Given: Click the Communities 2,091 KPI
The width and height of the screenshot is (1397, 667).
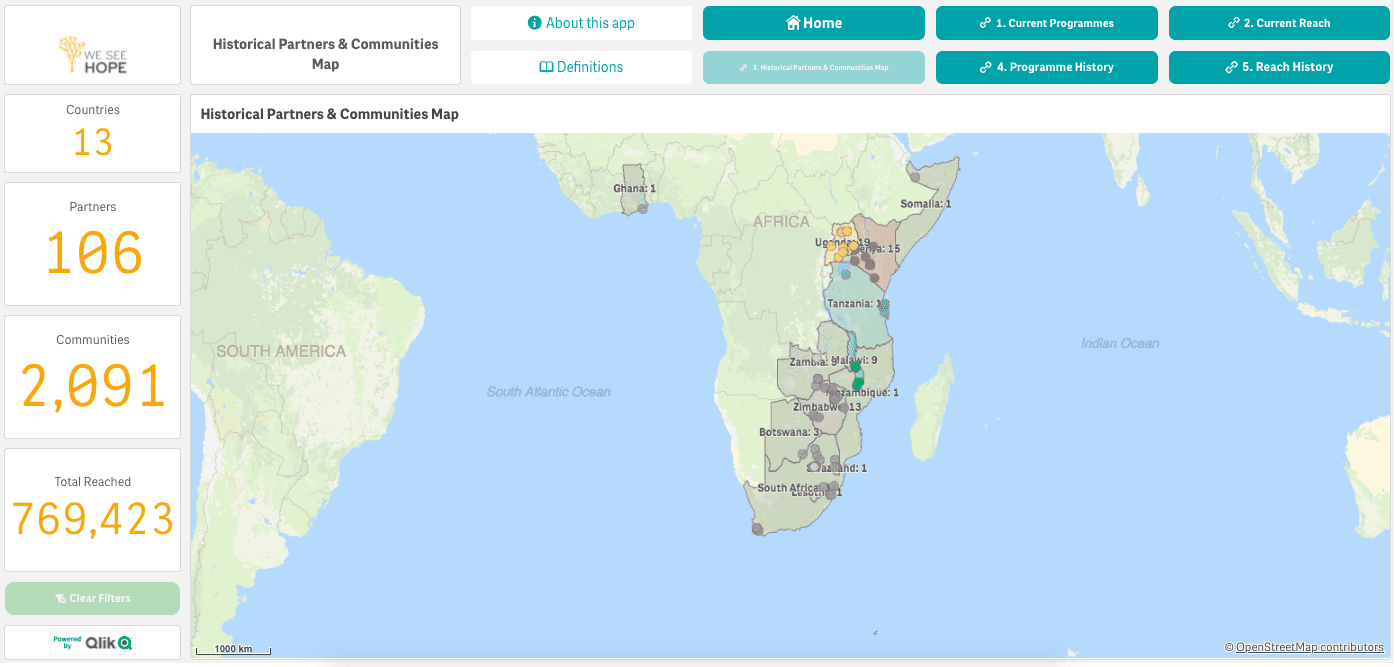Looking at the screenshot, I should coord(92,377).
